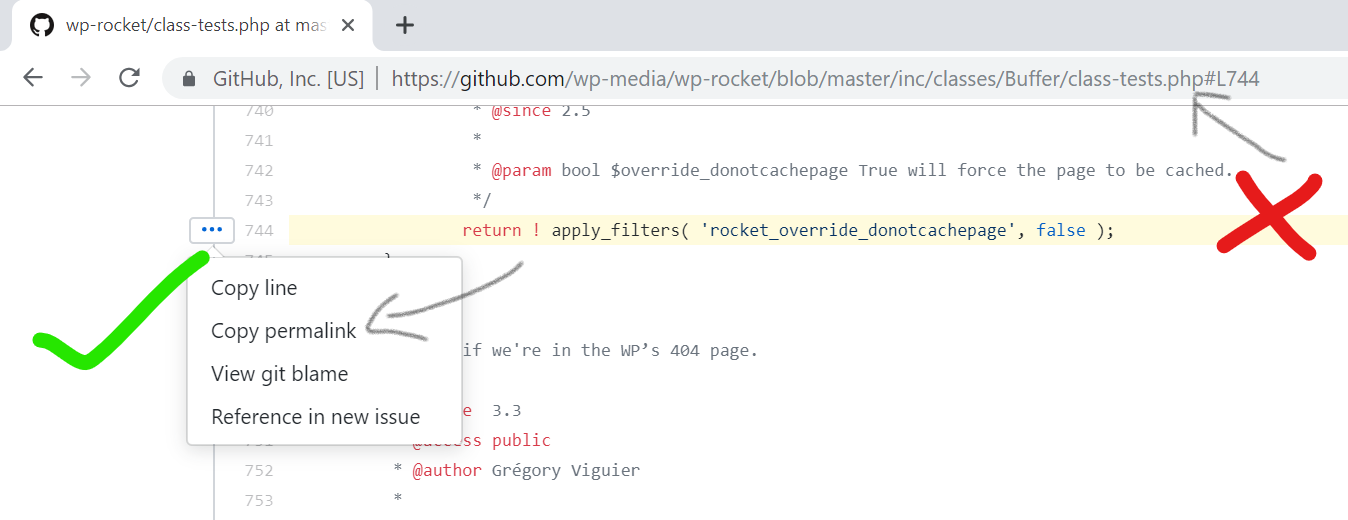This screenshot has height=520, width=1348.
Task: Choose View git blame from the menu
Action: pyautogui.click(x=279, y=374)
